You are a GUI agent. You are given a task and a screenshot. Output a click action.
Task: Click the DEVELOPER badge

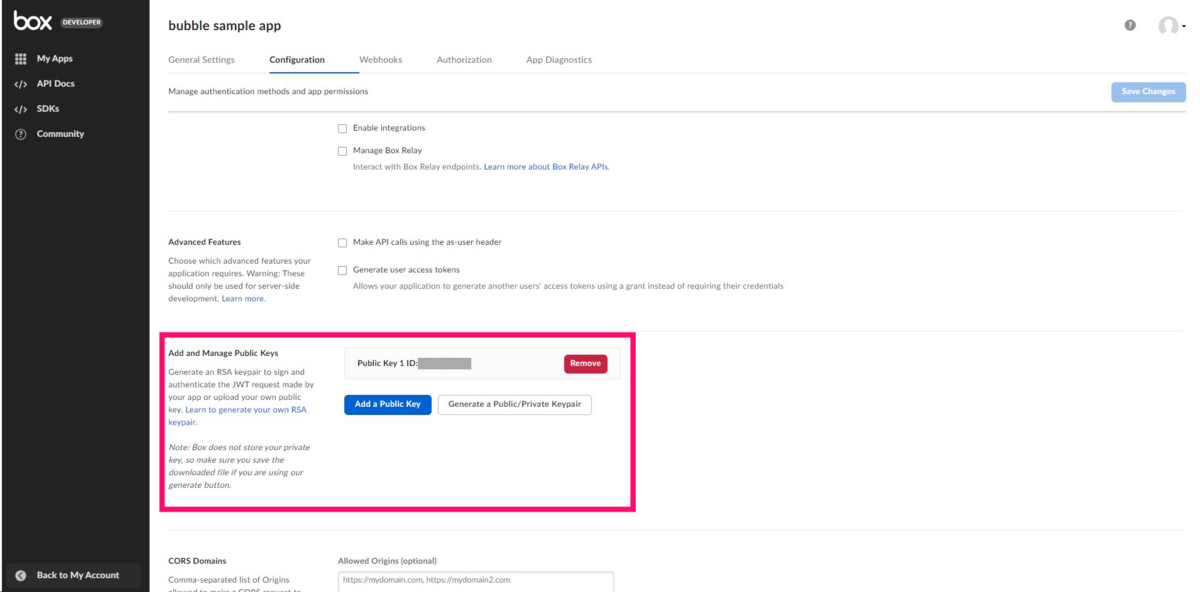[82, 22]
